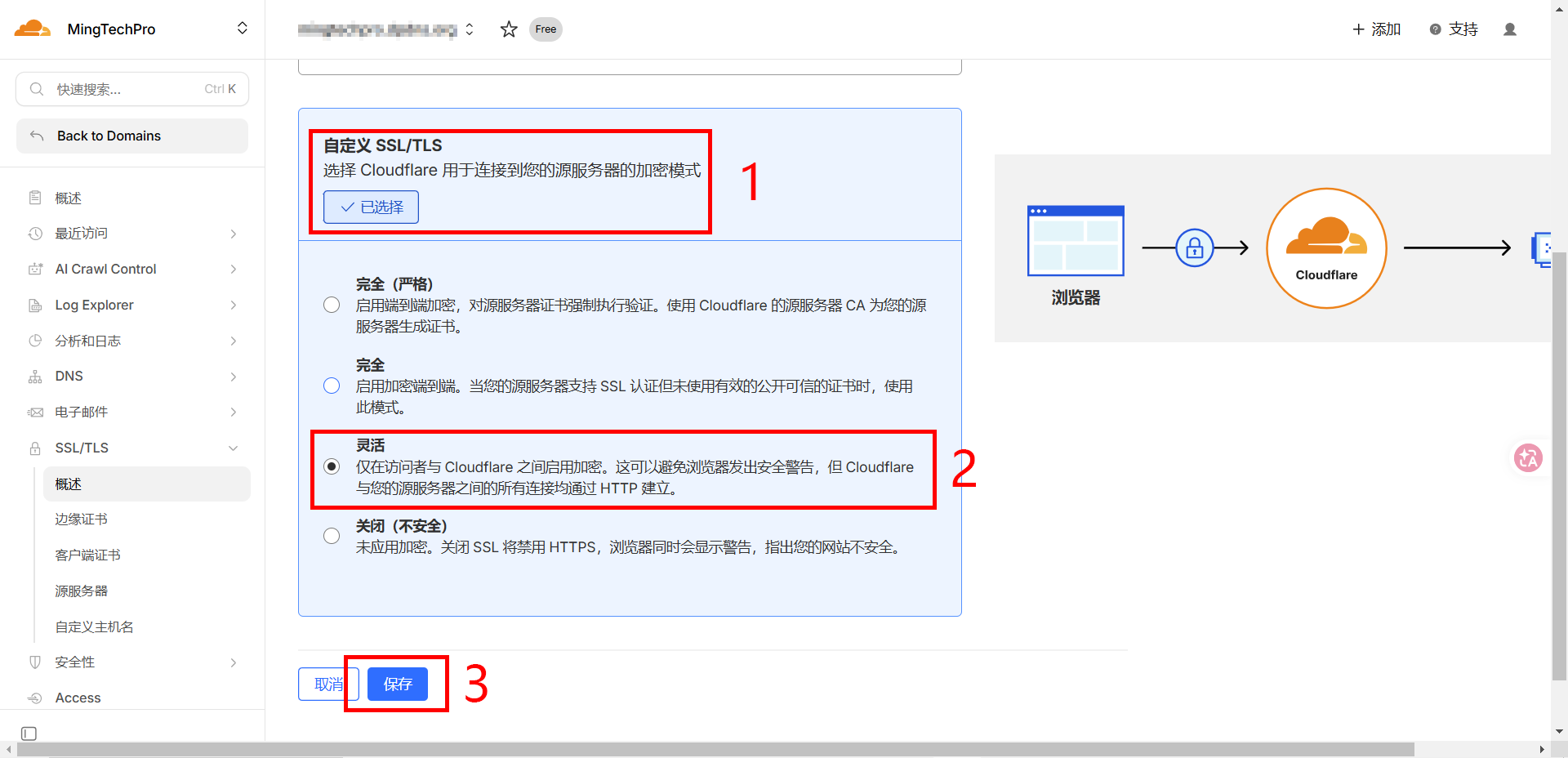Select the Full (strict) radio option
1568x758 pixels.
tap(332, 305)
